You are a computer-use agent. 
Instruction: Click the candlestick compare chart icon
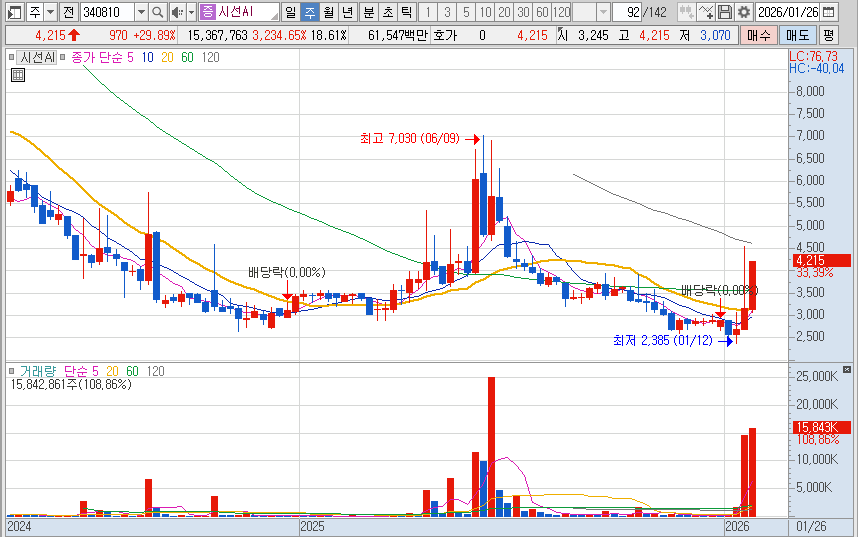click(686, 11)
